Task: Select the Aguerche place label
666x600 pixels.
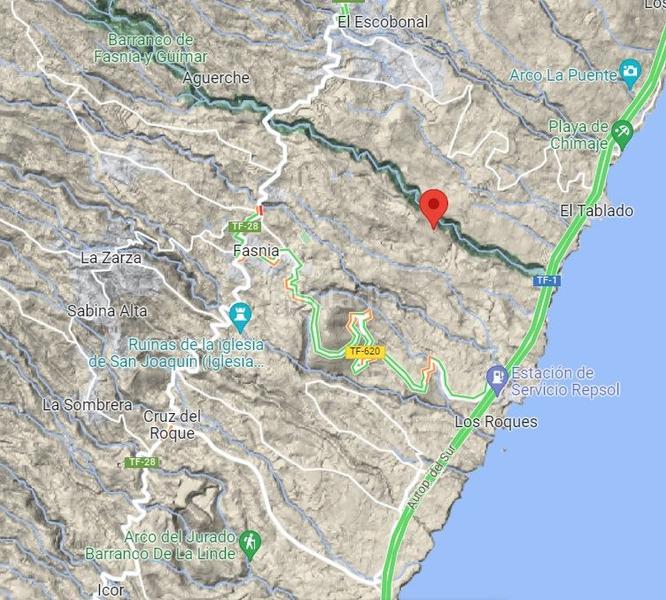Action: point(216,79)
